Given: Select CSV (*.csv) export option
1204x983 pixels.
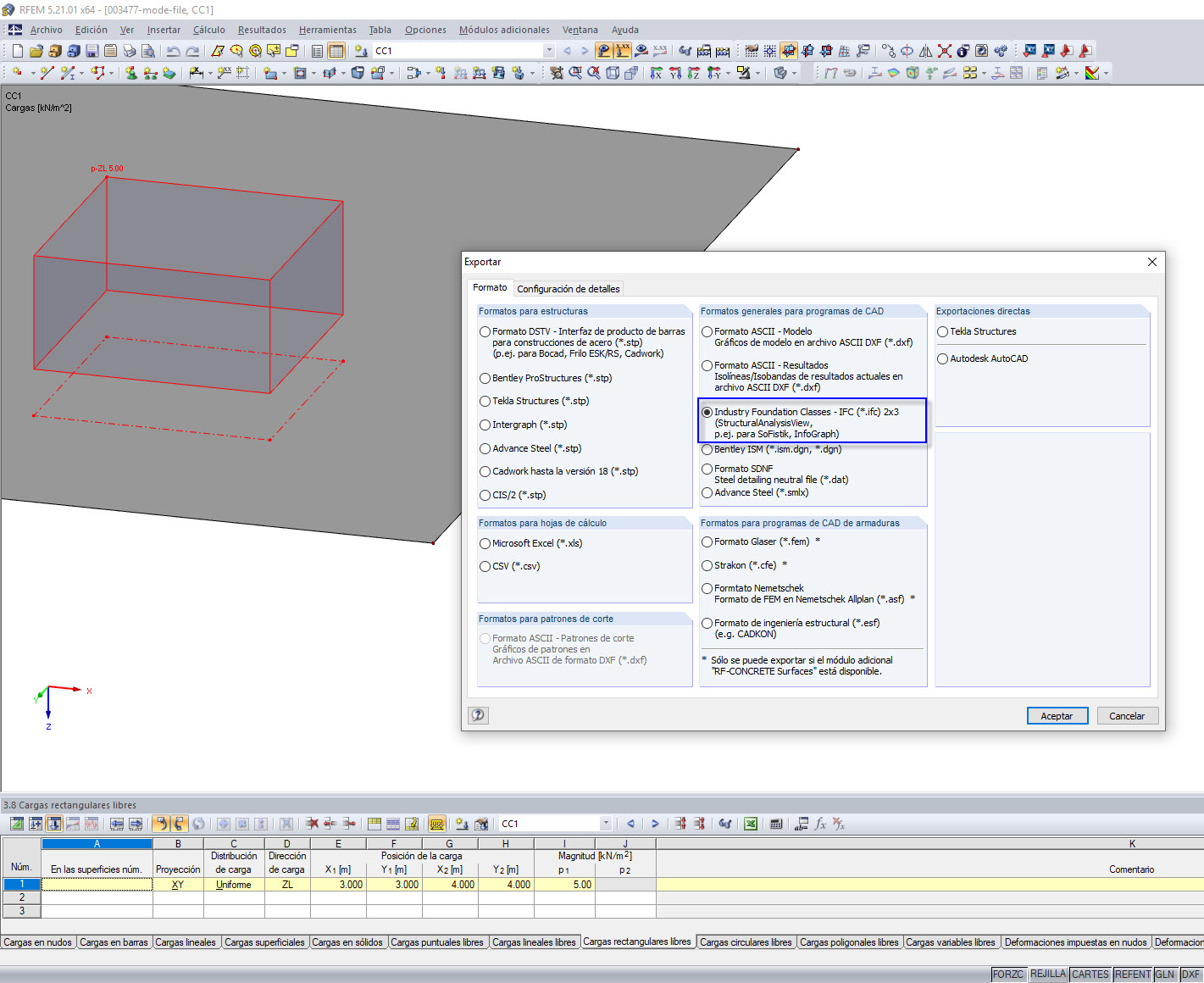Looking at the screenshot, I should 485,567.
